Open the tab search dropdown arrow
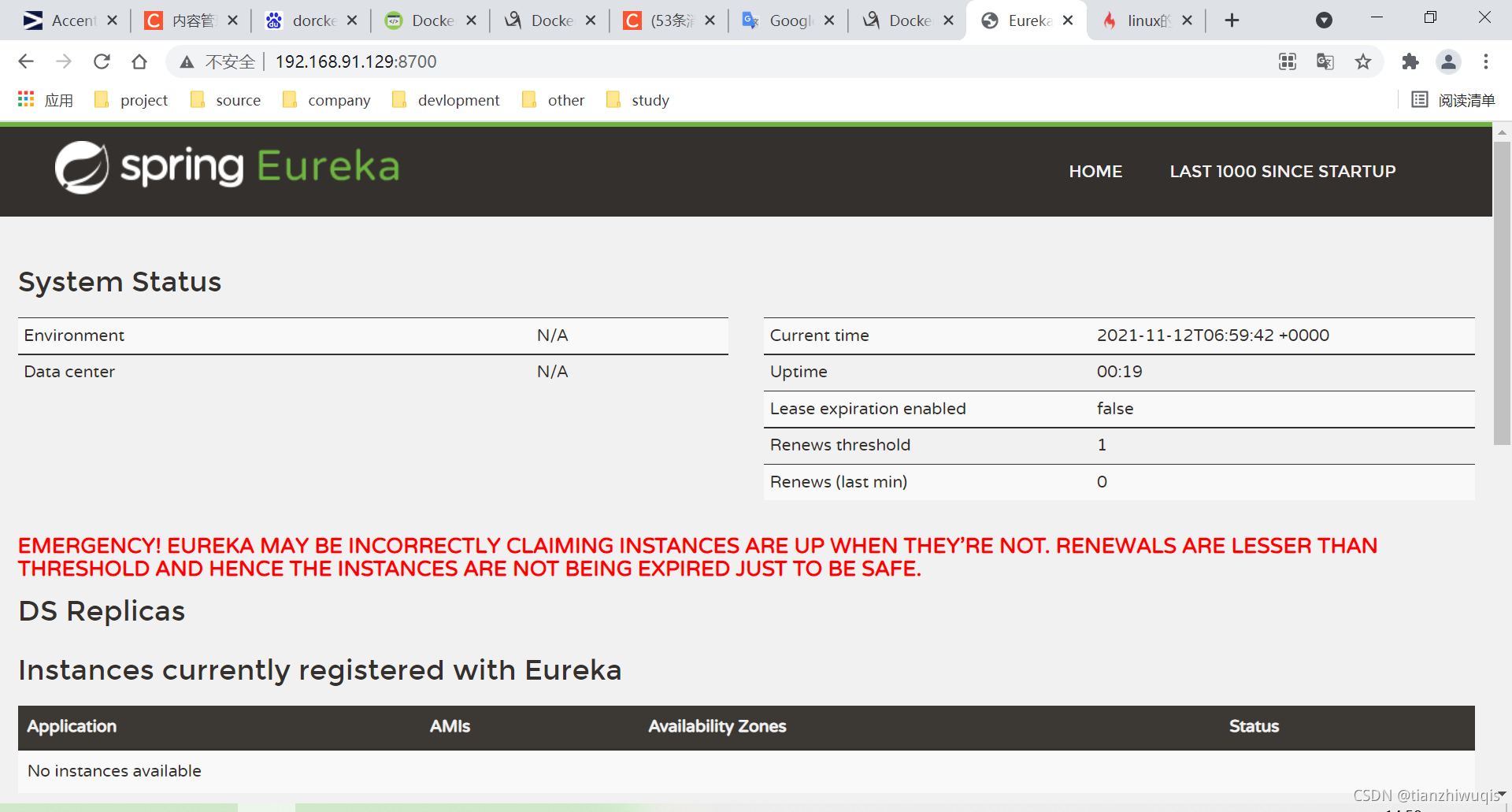The width and height of the screenshot is (1512, 812). 1325,20
